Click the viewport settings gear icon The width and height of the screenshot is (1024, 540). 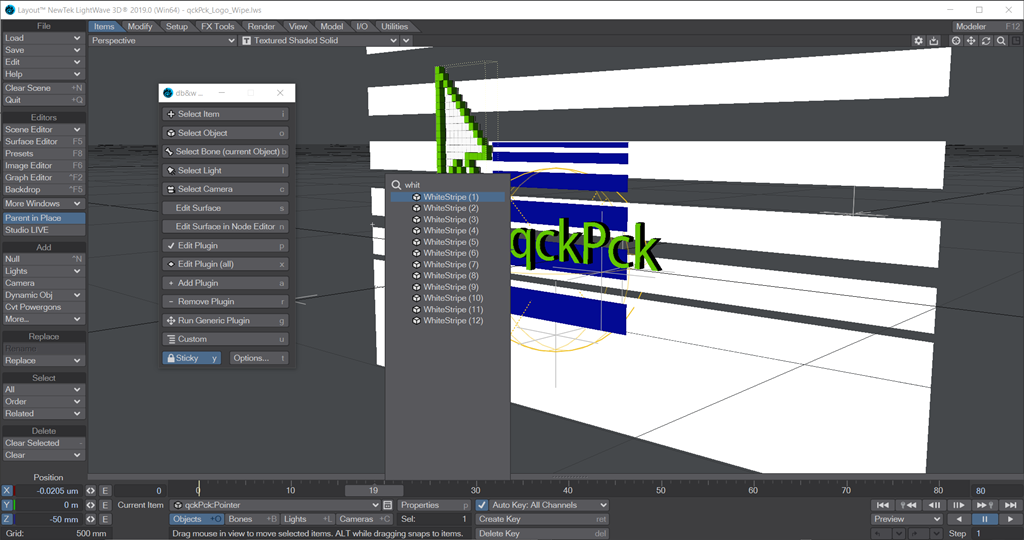918,40
